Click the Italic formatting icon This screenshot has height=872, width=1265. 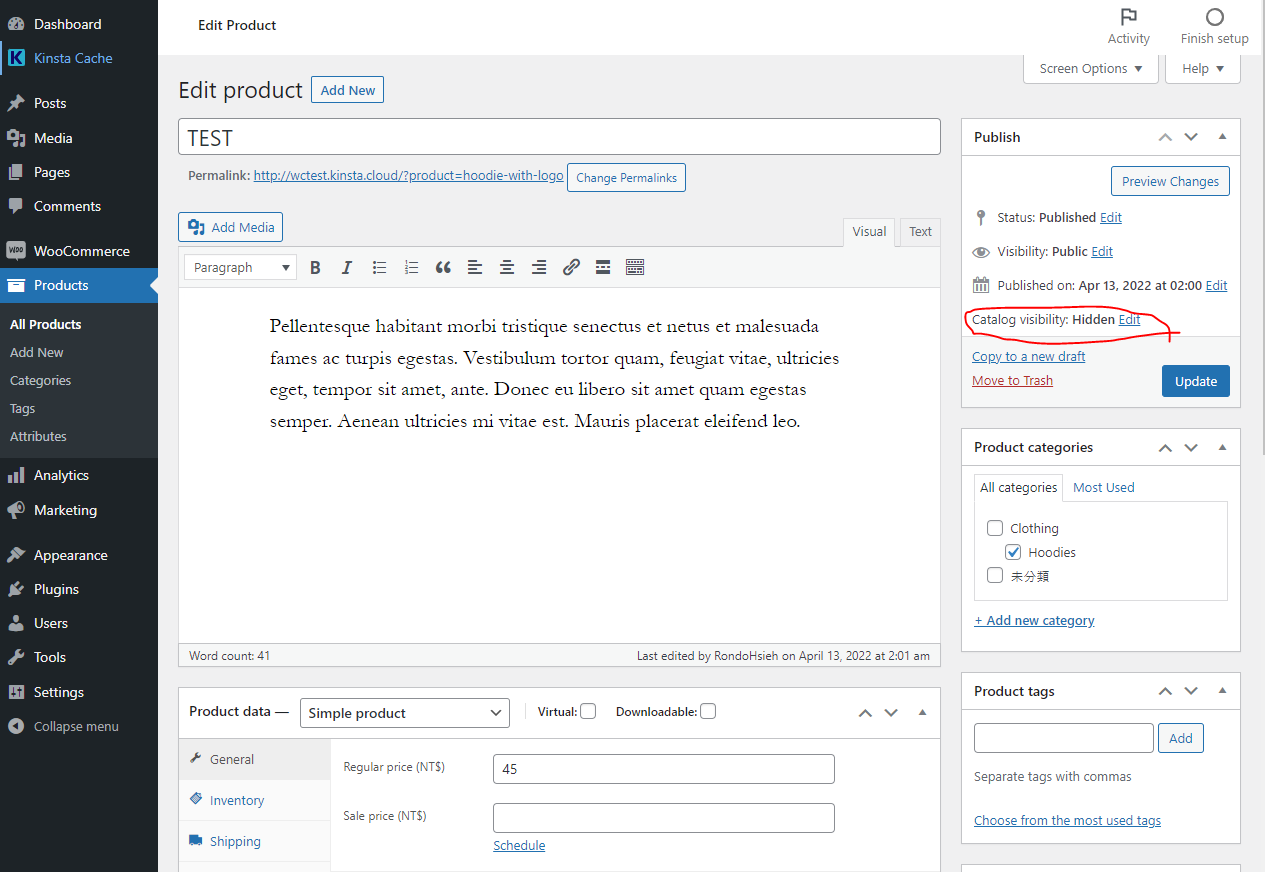(x=347, y=267)
